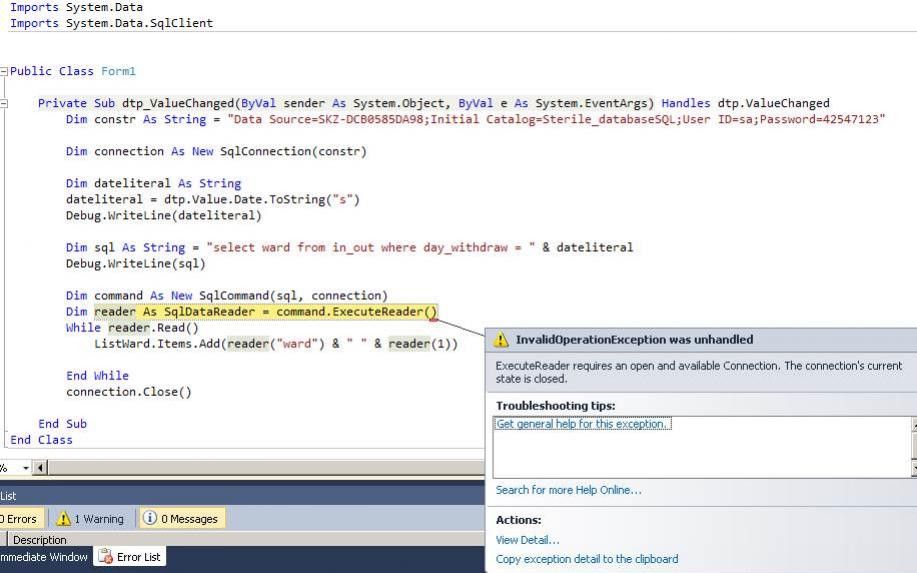Click Debug.WriteLine(dateliteral) line
917x573 pixels.
click(x=164, y=216)
